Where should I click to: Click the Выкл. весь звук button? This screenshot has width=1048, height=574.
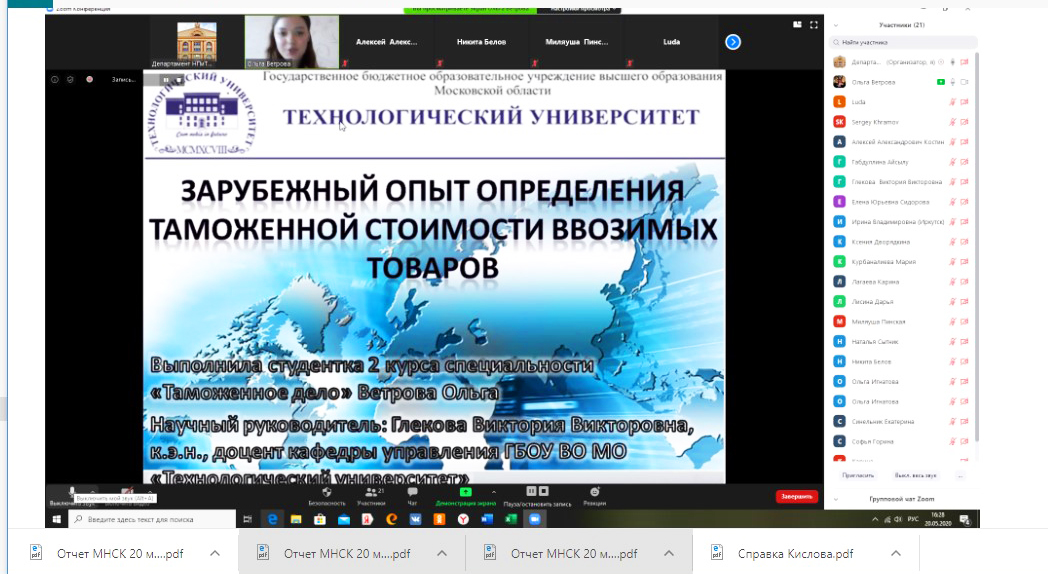tap(916, 475)
